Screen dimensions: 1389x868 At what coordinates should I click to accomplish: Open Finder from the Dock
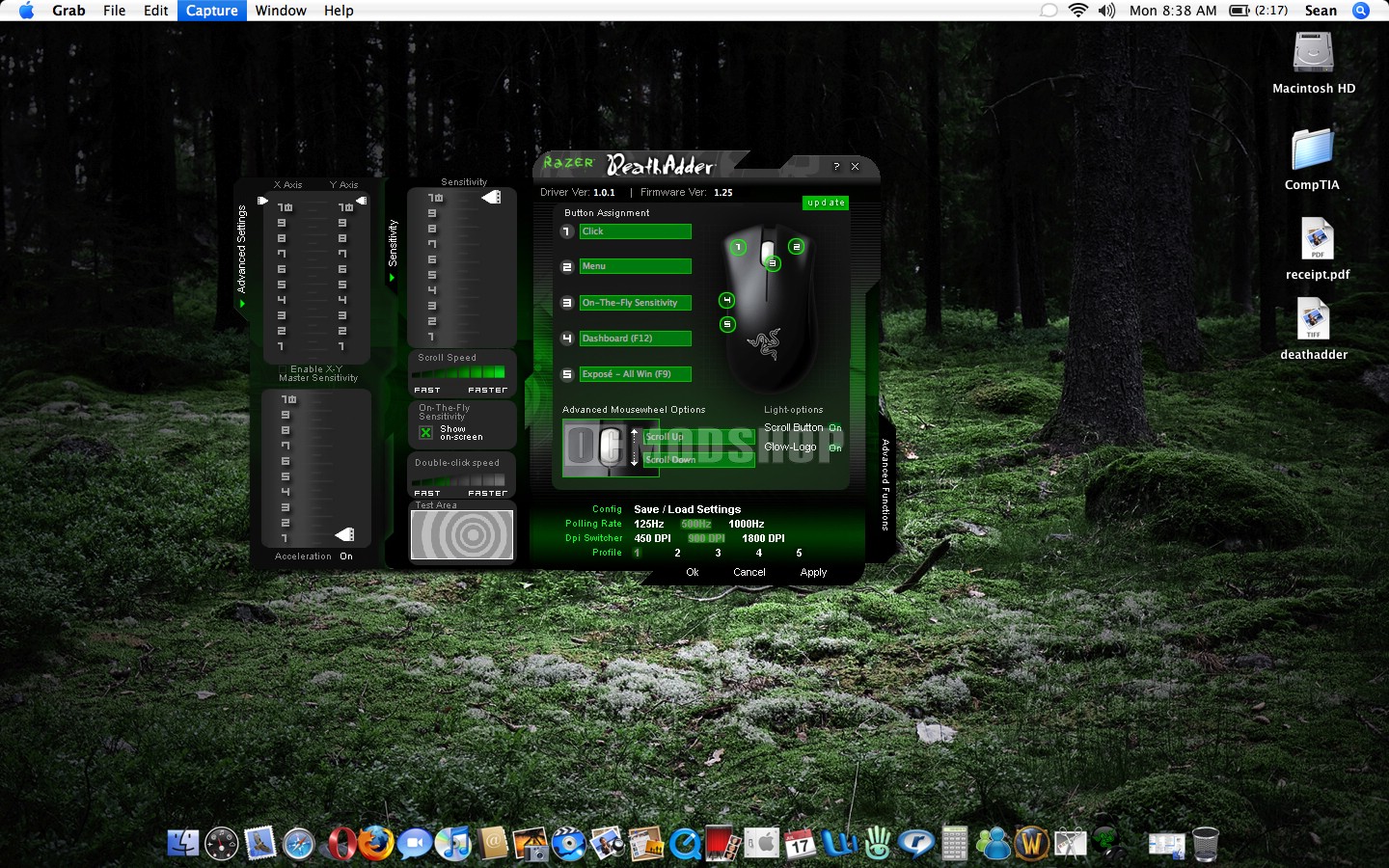[x=183, y=843]
